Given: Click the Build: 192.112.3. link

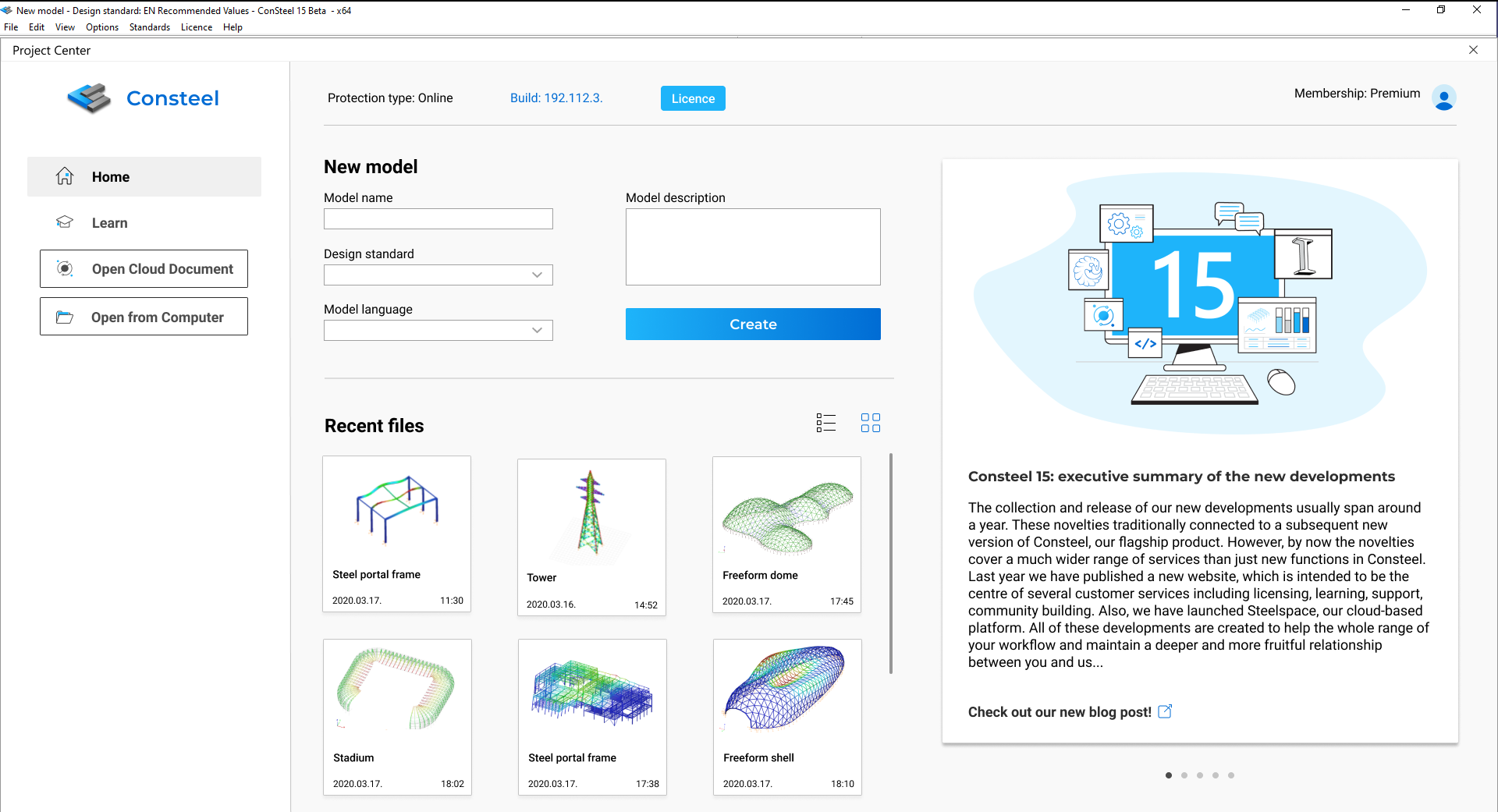Looking at the screenshot, I should (x=556, y=98).
